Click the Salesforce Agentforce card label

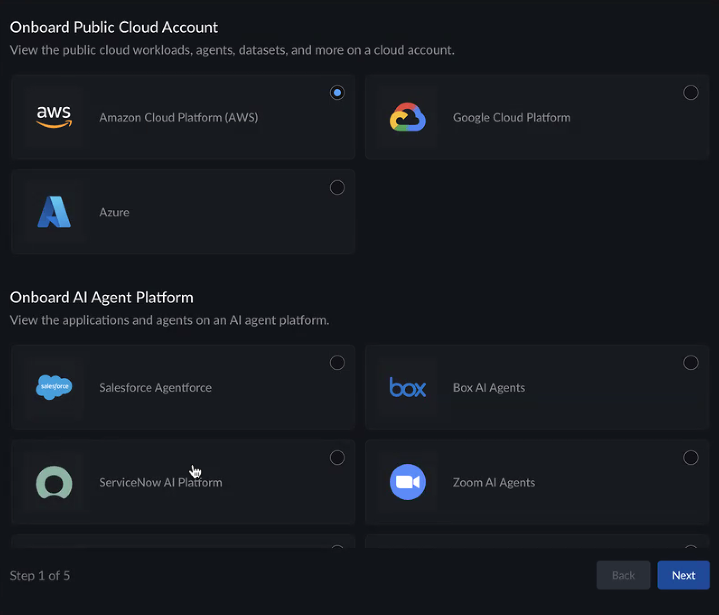pyautogui.click(x=155, y=387)
